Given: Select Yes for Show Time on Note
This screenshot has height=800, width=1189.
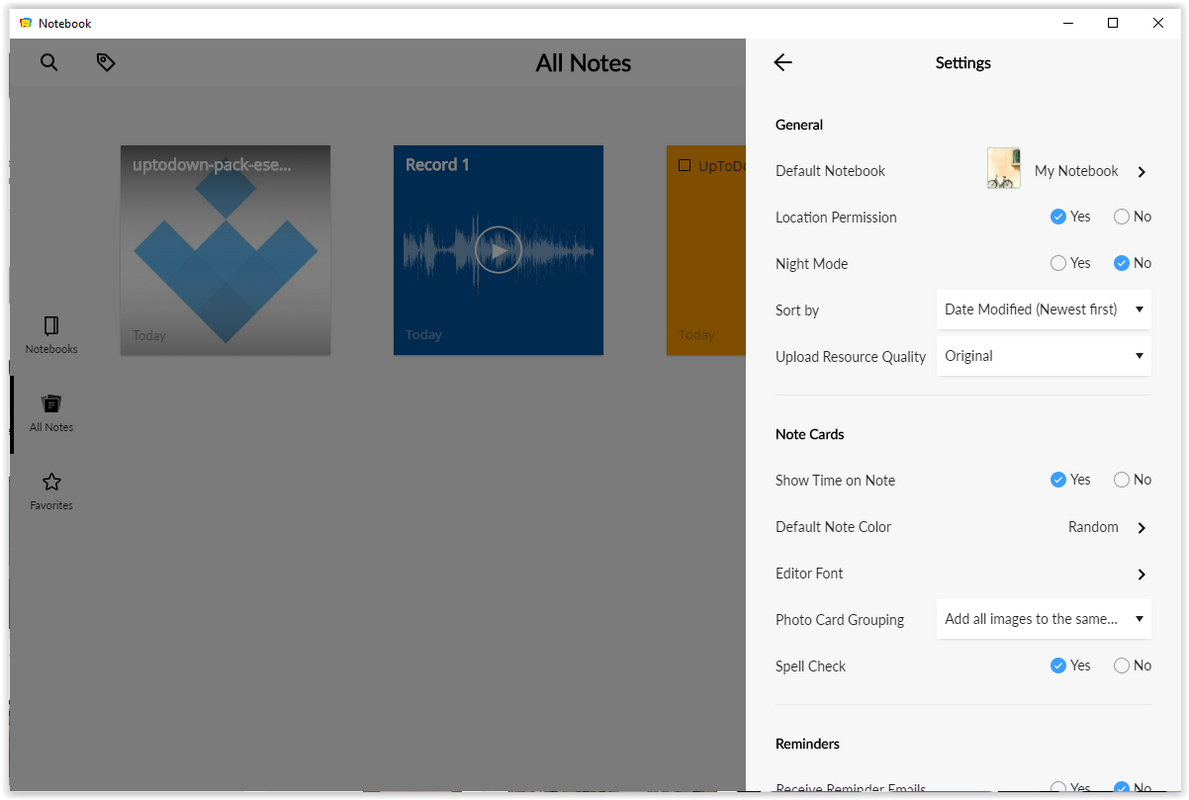Looking at the screenshot, I should click(x=1058, y=479).
